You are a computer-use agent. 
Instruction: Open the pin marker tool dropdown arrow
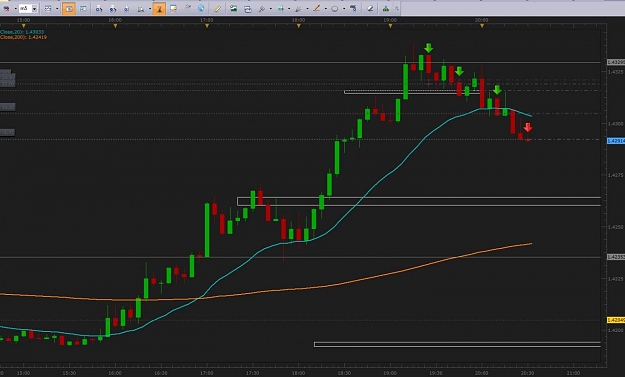[x=270, y=9]
